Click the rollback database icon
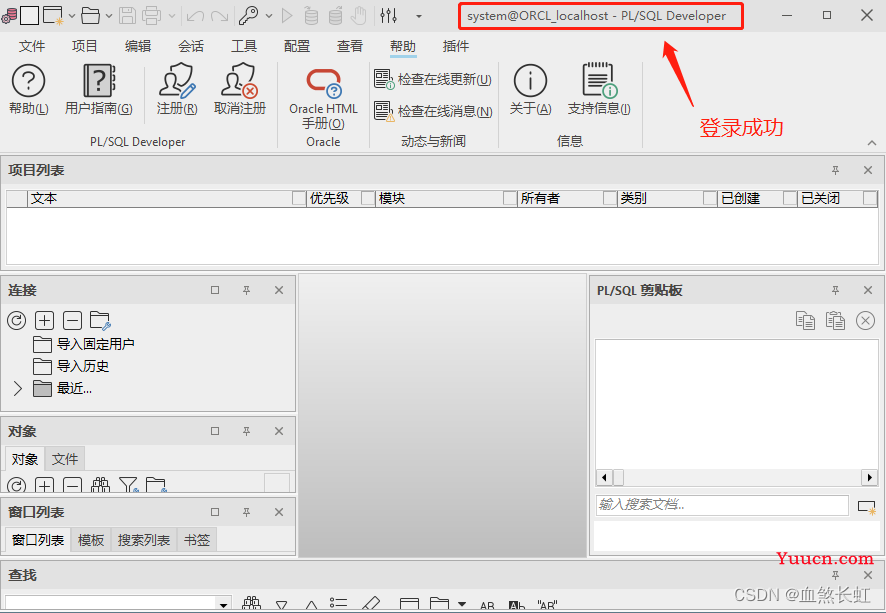Screen dimensions: 886x613 click(336, 16)
